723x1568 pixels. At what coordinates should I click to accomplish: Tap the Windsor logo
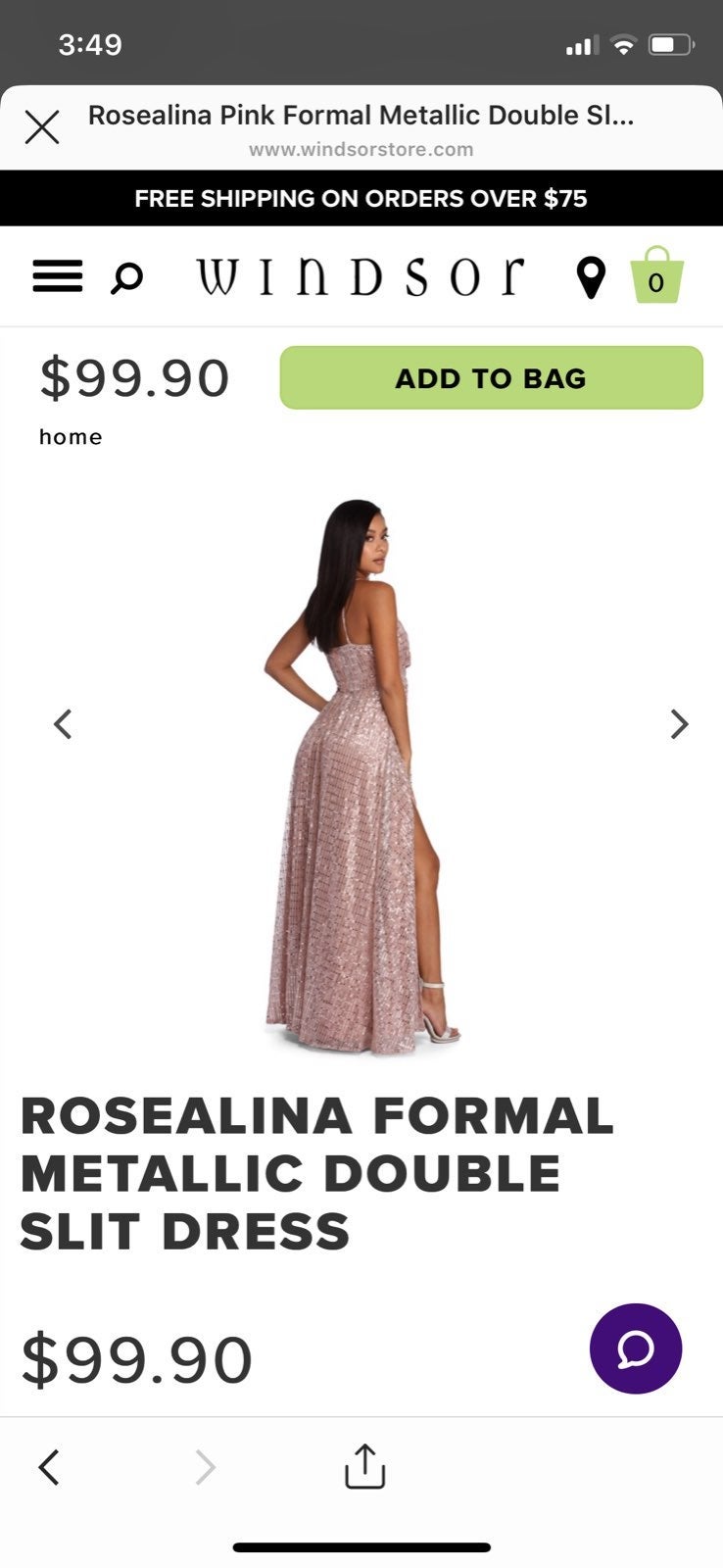pos(360,276)
